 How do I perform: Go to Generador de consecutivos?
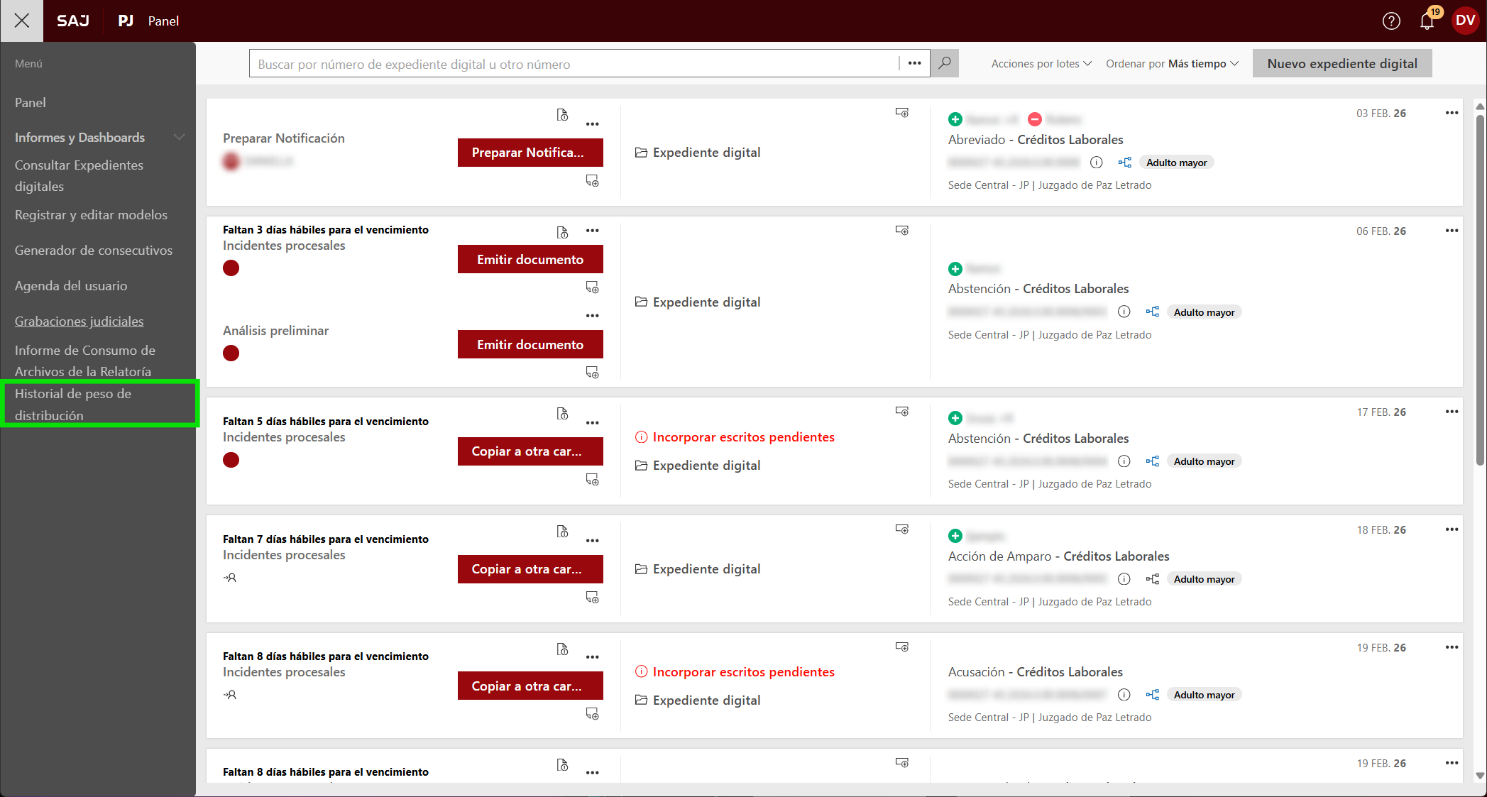coord(93,250)
